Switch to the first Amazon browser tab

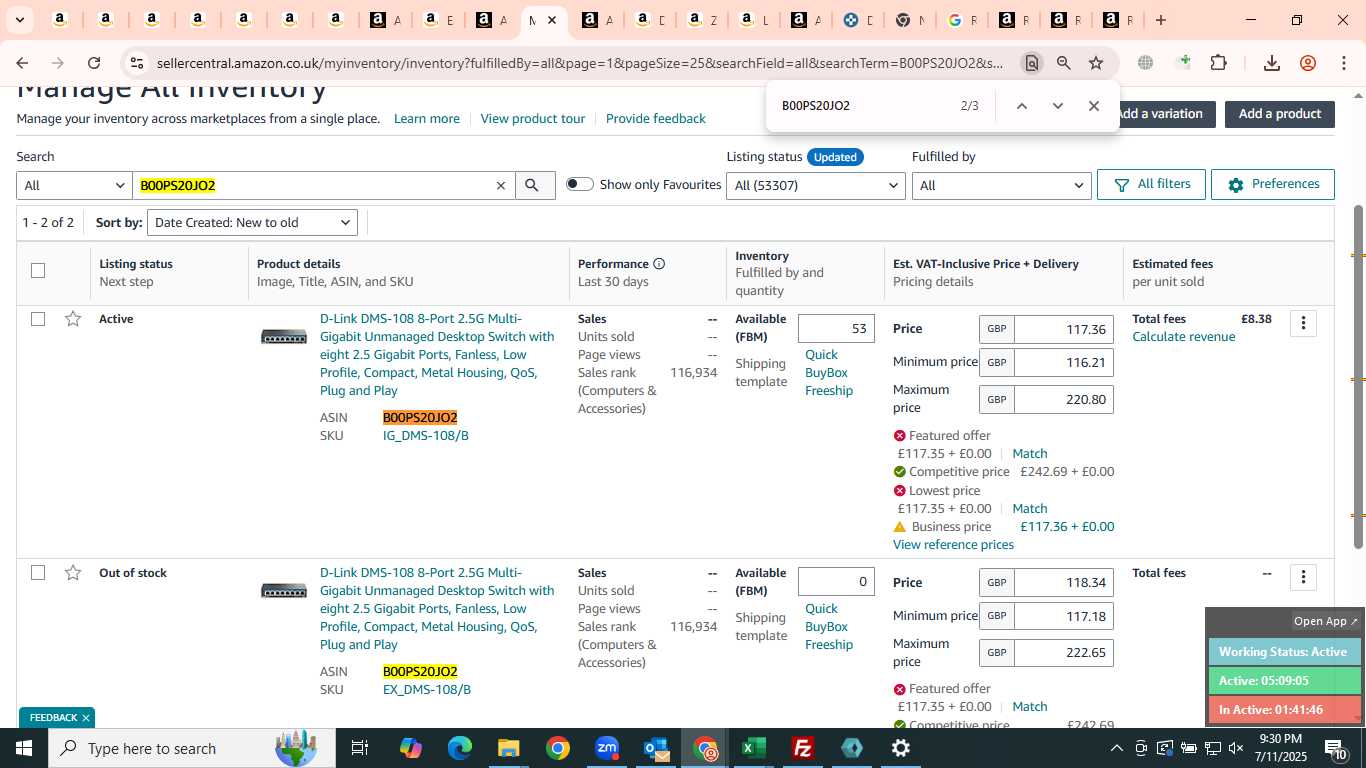point(60,20)
